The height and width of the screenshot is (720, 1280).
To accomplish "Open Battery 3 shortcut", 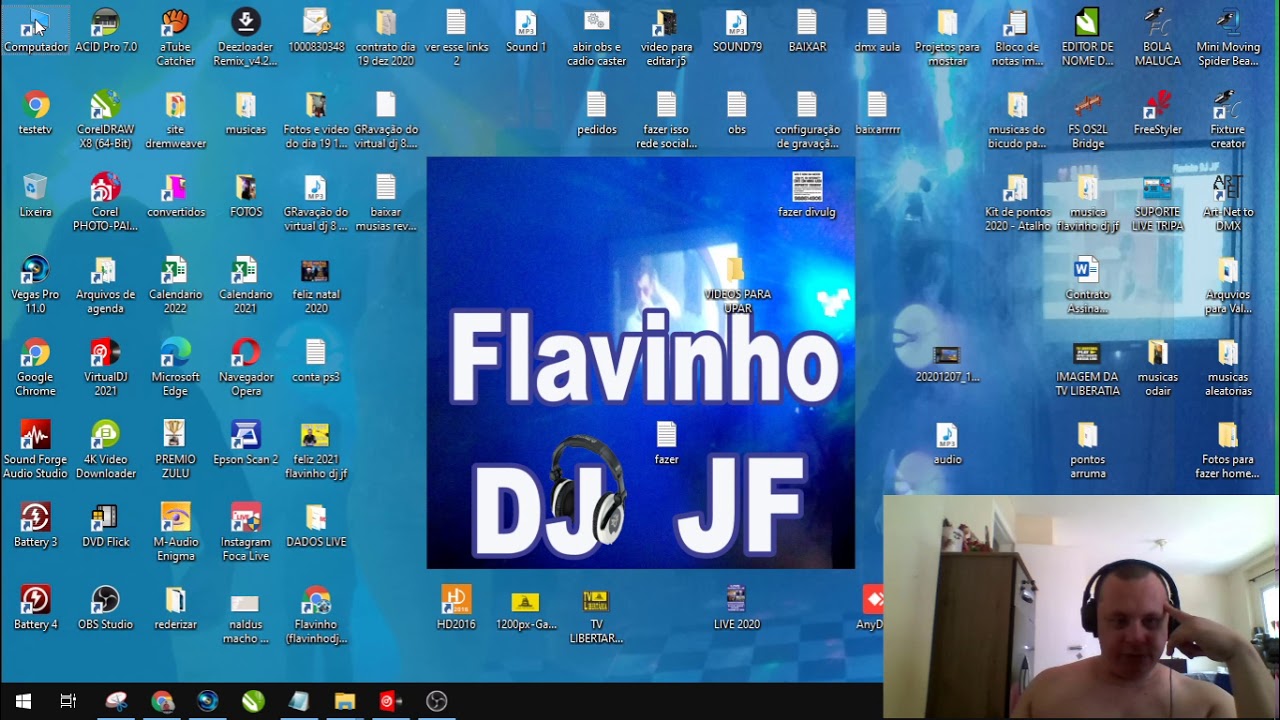I will (x=35, y=525).
